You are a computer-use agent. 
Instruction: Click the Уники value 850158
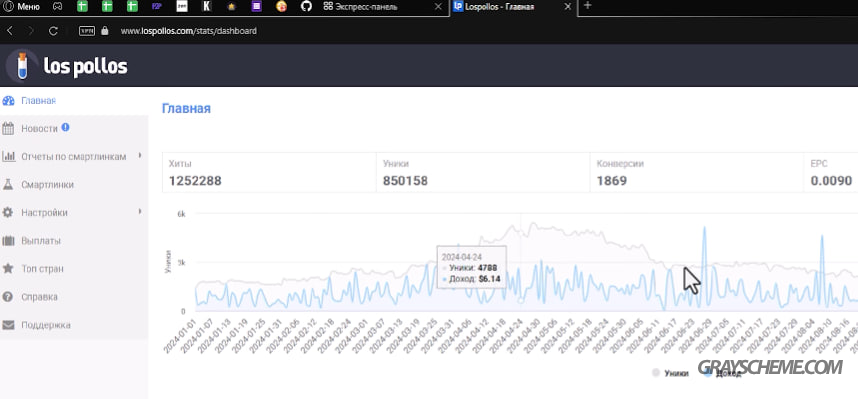tap(405, 181)
